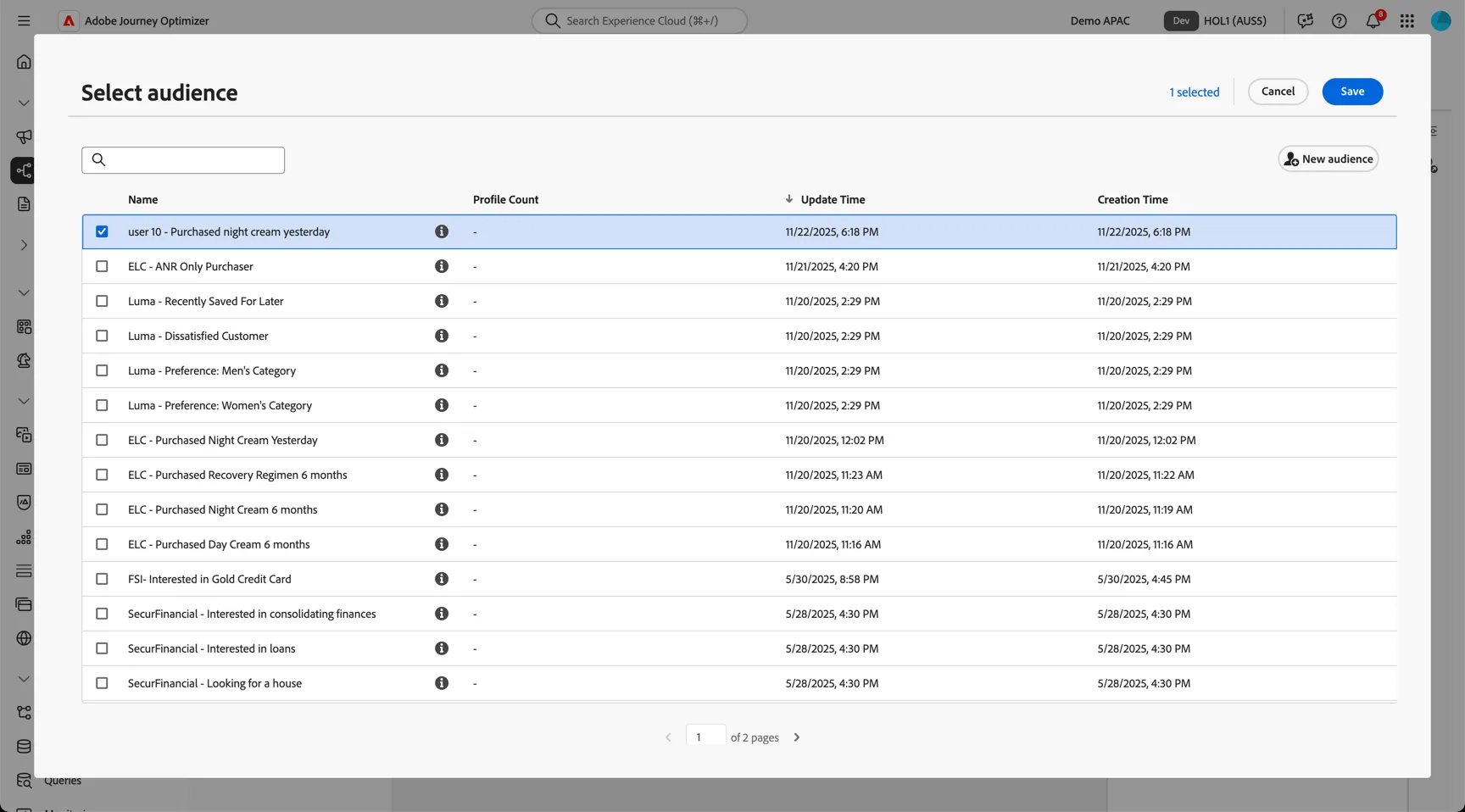Viewport: 1465px width, 812px height.
Task: Show info for FSI- Interested in Gold Credit Card
Action: (x=441, y=579)
